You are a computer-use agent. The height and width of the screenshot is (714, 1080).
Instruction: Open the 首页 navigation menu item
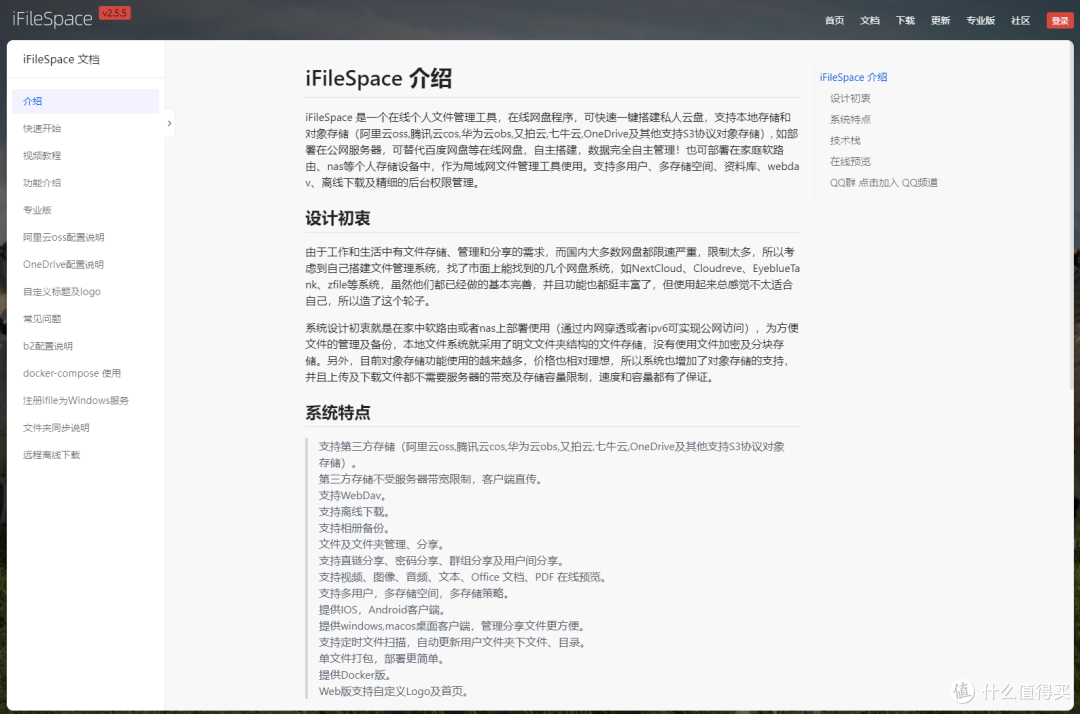(x=834, y=20)
